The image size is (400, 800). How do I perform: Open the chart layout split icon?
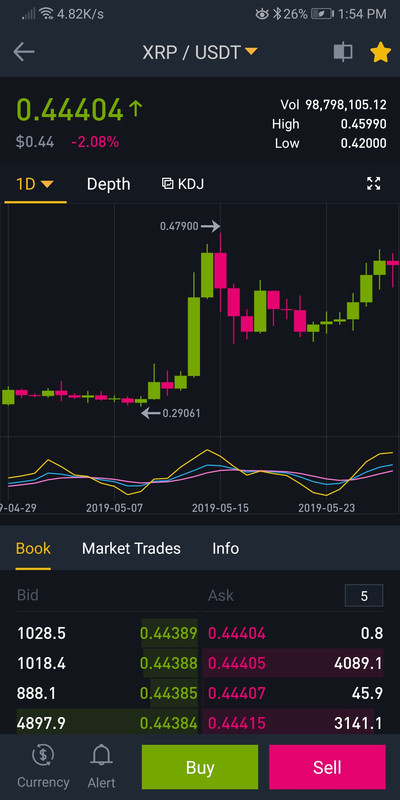[x=343, y=52]
